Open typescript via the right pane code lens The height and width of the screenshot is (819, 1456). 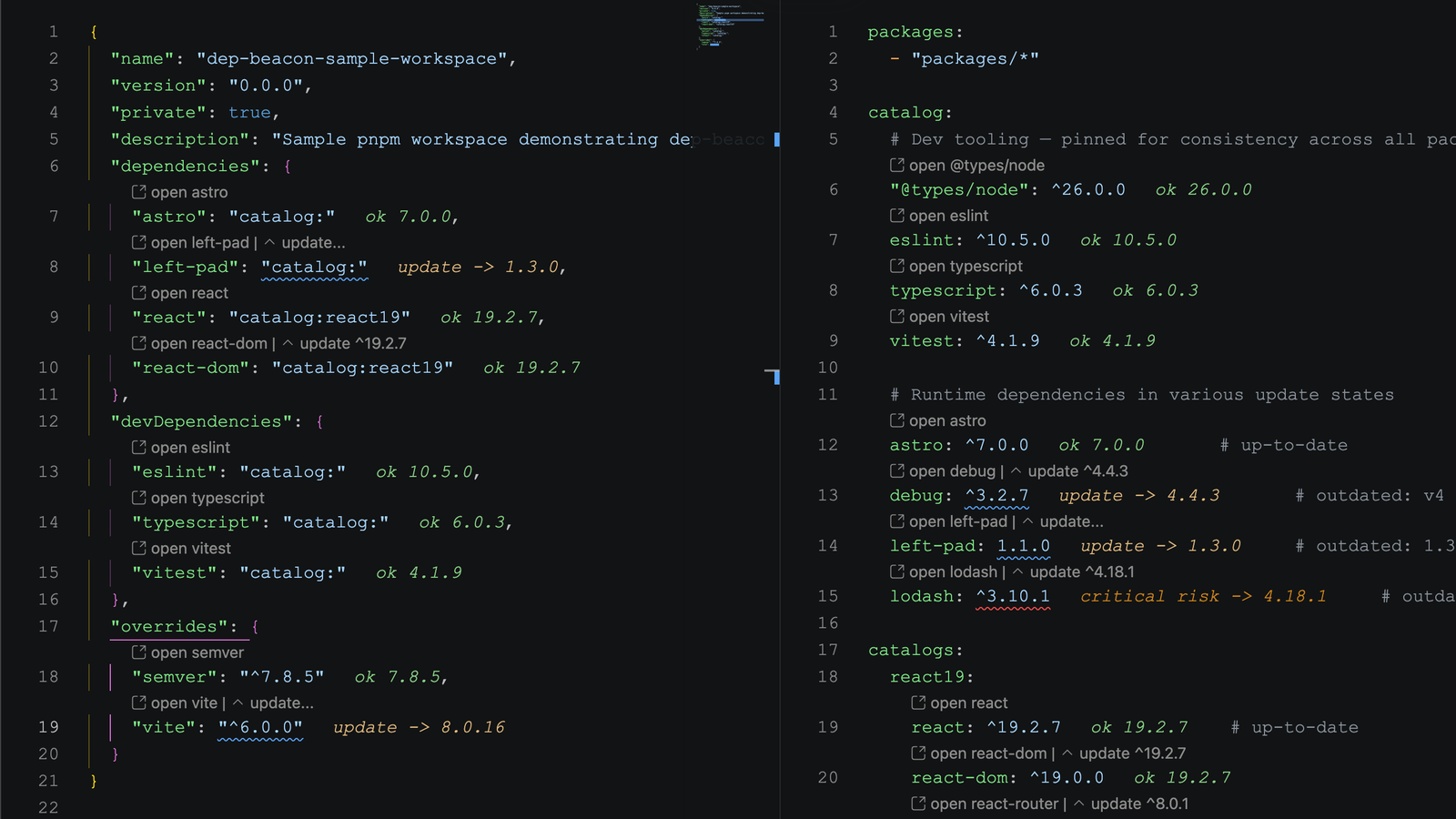(x=966, y=266)
